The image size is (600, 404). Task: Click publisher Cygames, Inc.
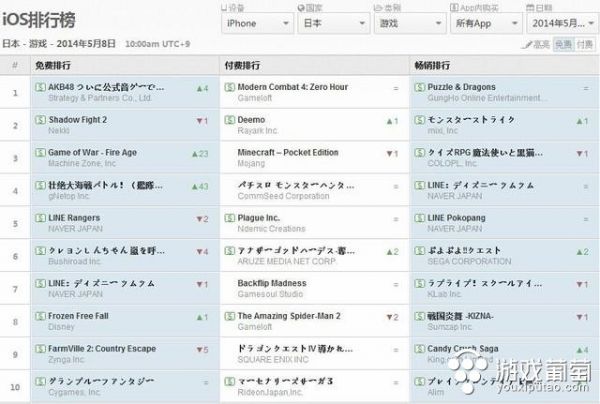74,393
